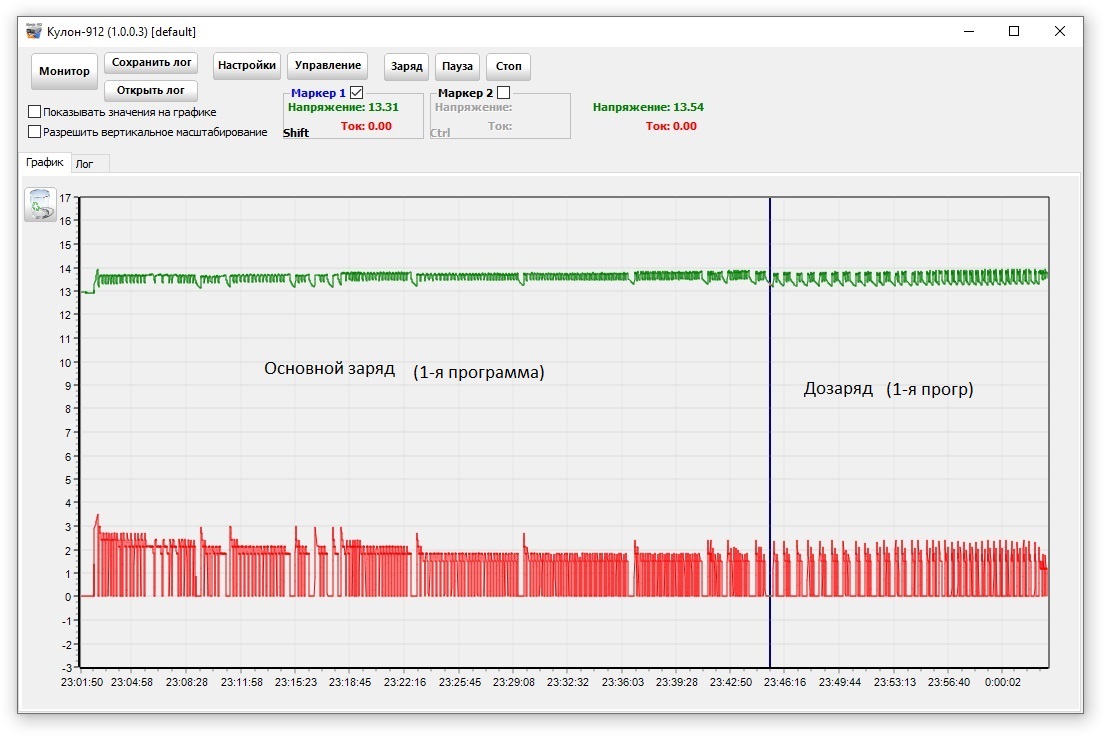Click the Управление button
Image resolution: width=1105 pixels, height=736 pixels.
tap(327, 66)
